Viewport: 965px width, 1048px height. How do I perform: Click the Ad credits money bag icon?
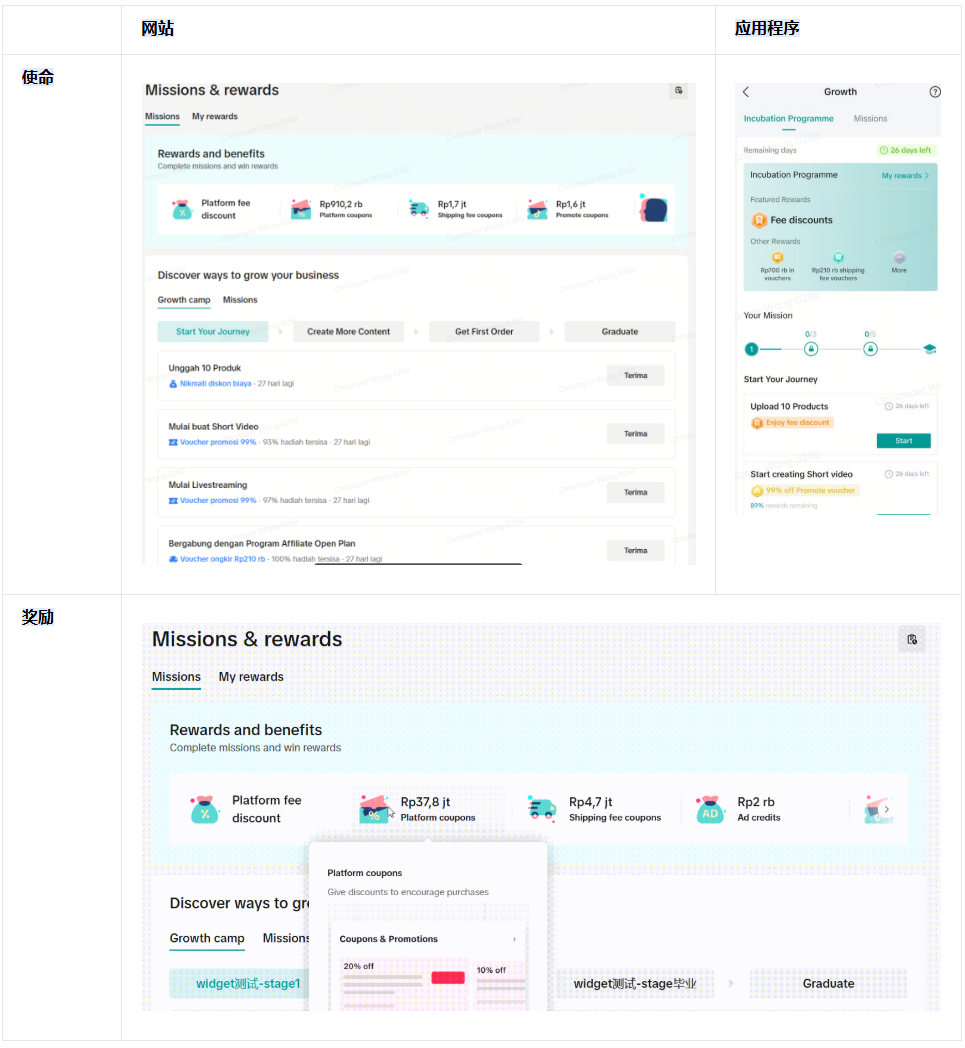(x=709, y=809)
